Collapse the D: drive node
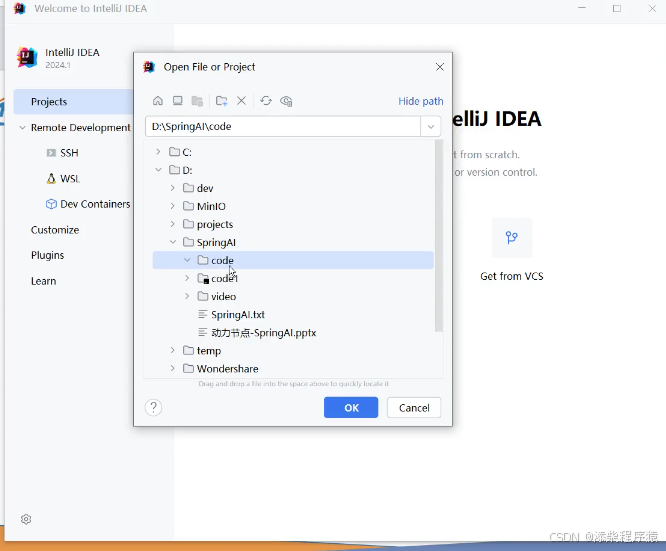The width and height of the screenshot is (666, 551). pyautogui.click(x=158, y=170)
